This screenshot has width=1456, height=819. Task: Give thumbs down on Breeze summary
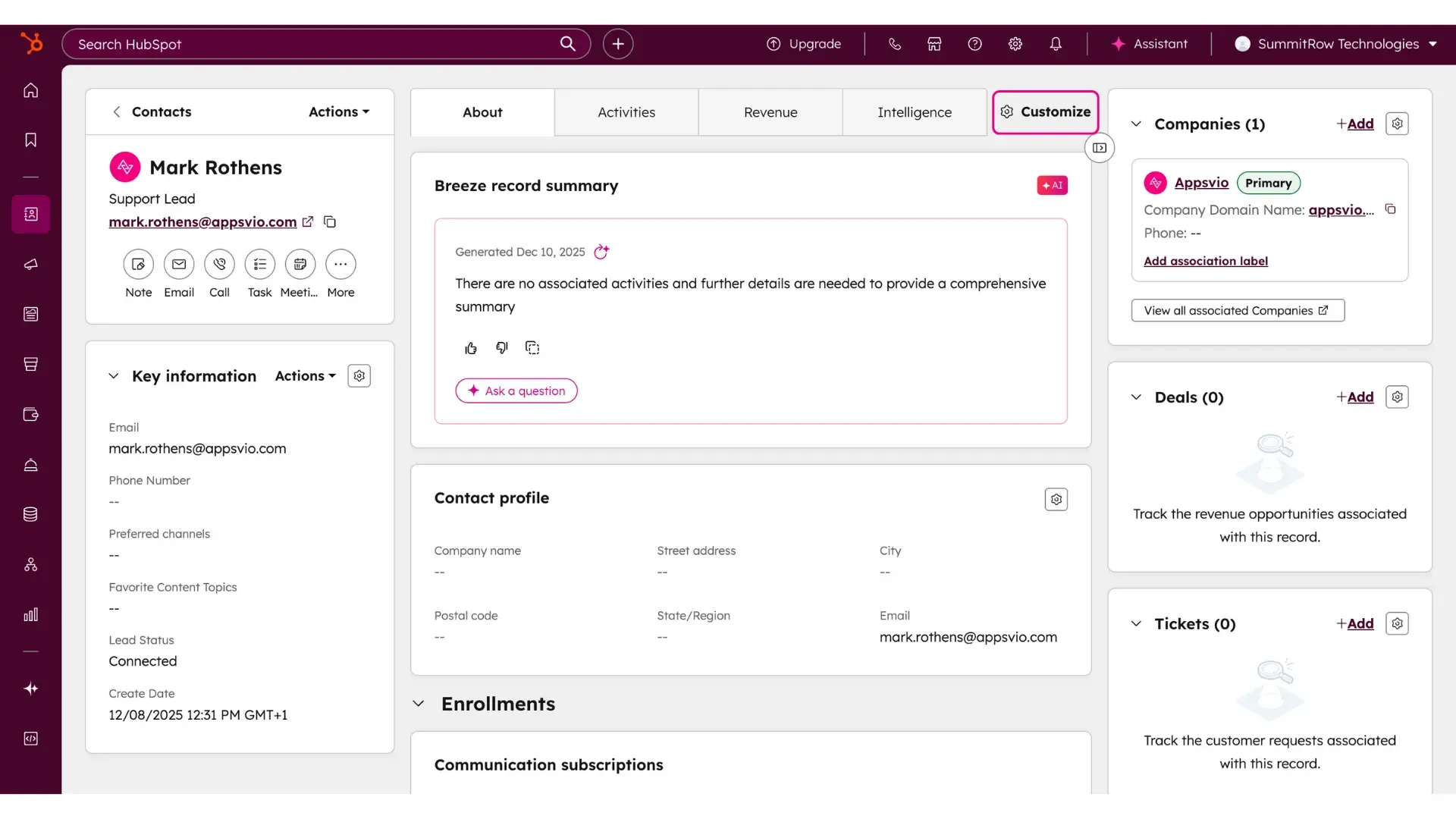[501, 347]
